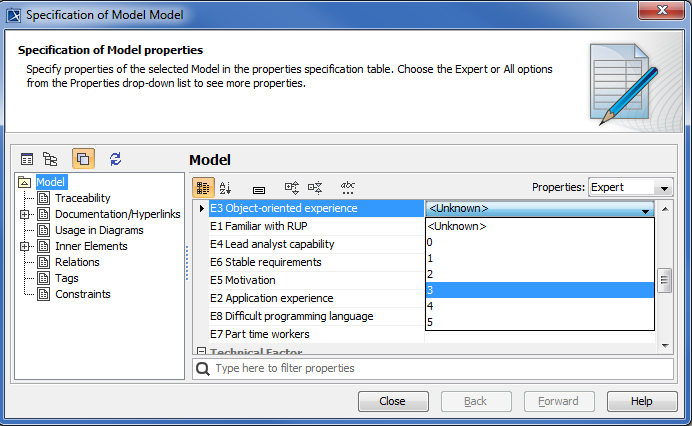Toggle the list view button above tree
This screenshot has height=426, width=692.
click(x=28, y=158)
